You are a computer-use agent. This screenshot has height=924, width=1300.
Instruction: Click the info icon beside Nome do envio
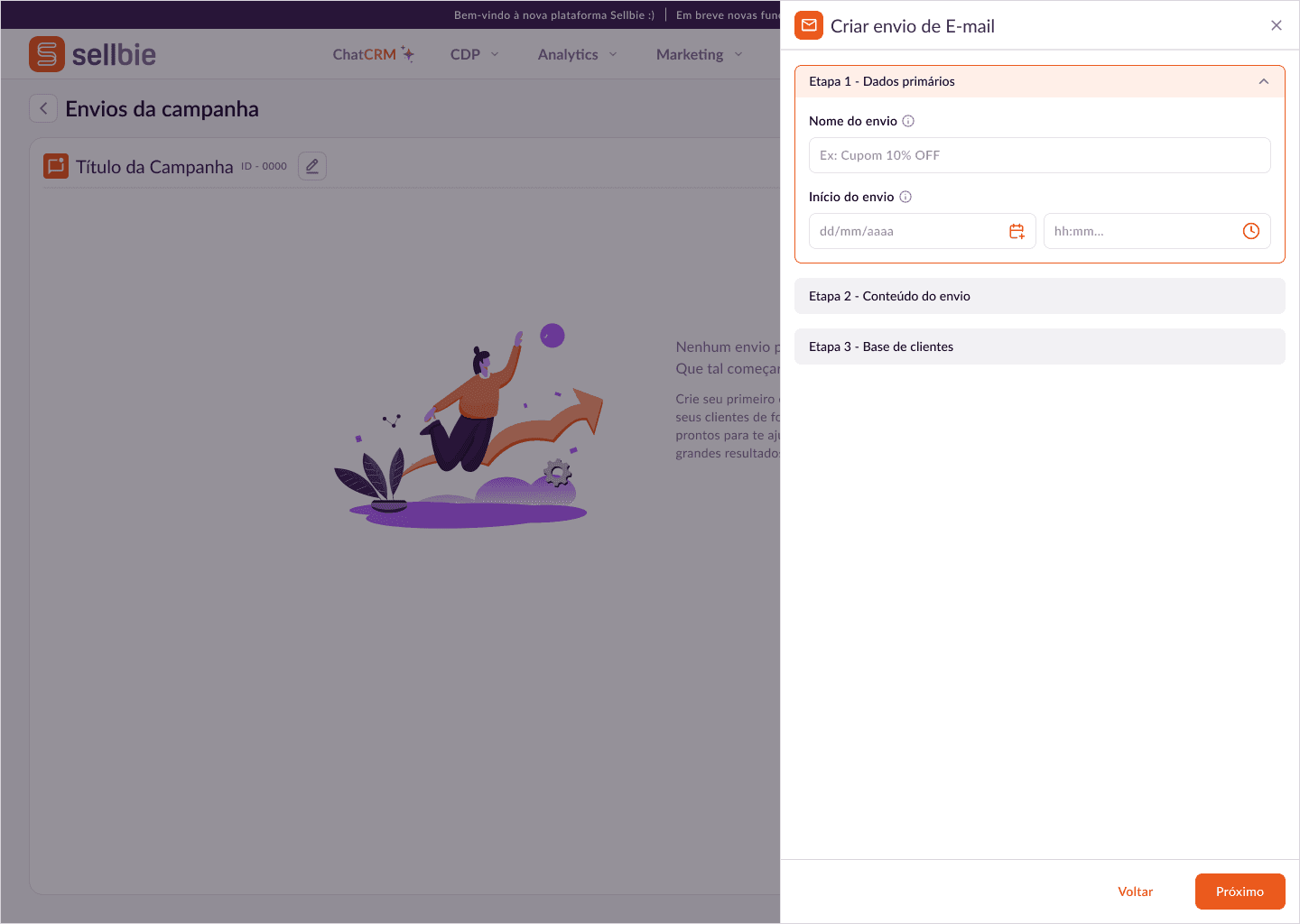point(908,121)
